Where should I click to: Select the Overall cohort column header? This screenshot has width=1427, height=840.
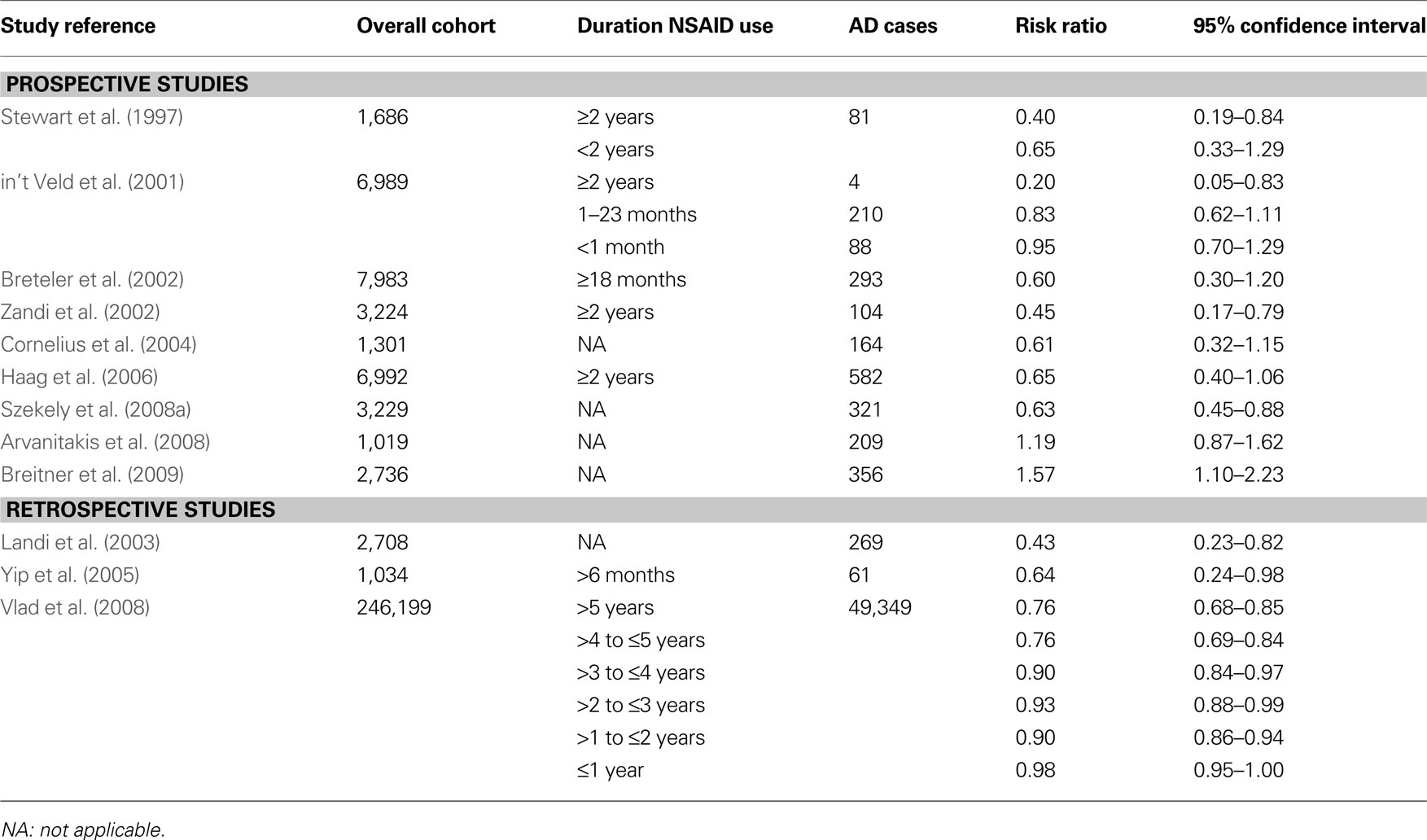click(x=426, y=26)
